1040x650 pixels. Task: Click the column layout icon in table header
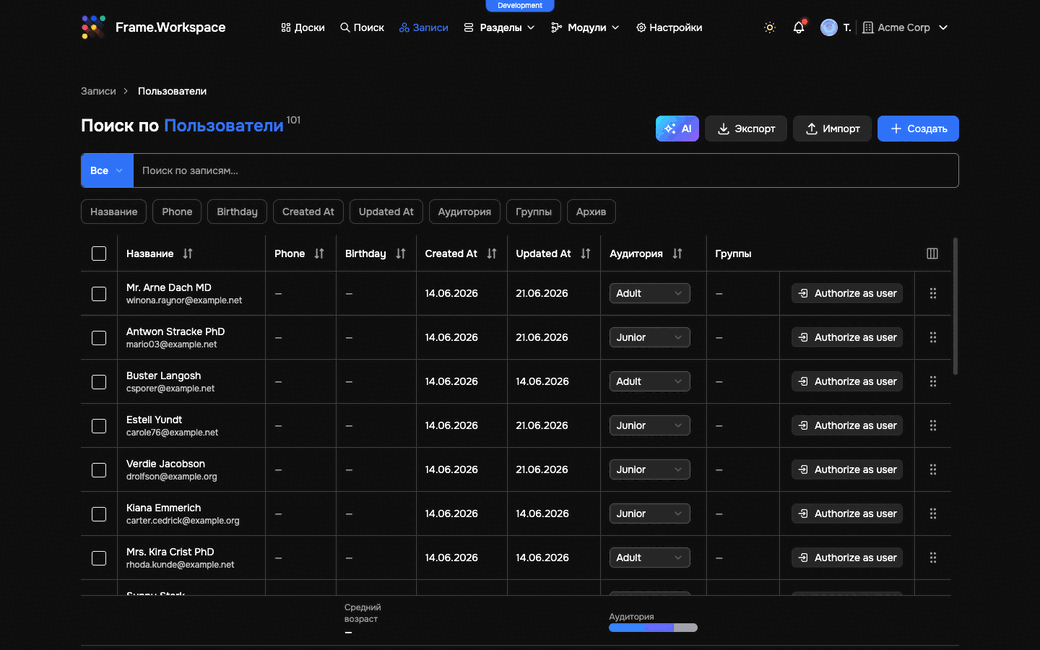click(x=932, y=253)
